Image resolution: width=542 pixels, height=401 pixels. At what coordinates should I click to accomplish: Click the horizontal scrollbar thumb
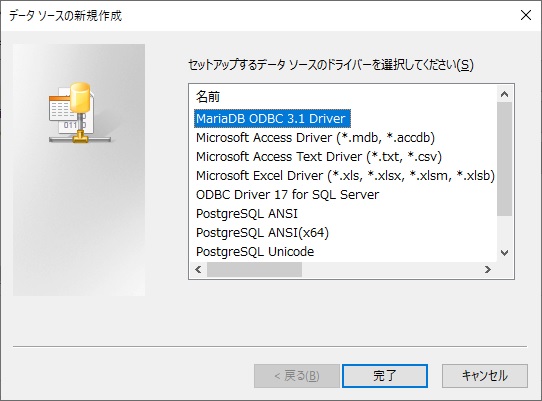pos(254,269)
